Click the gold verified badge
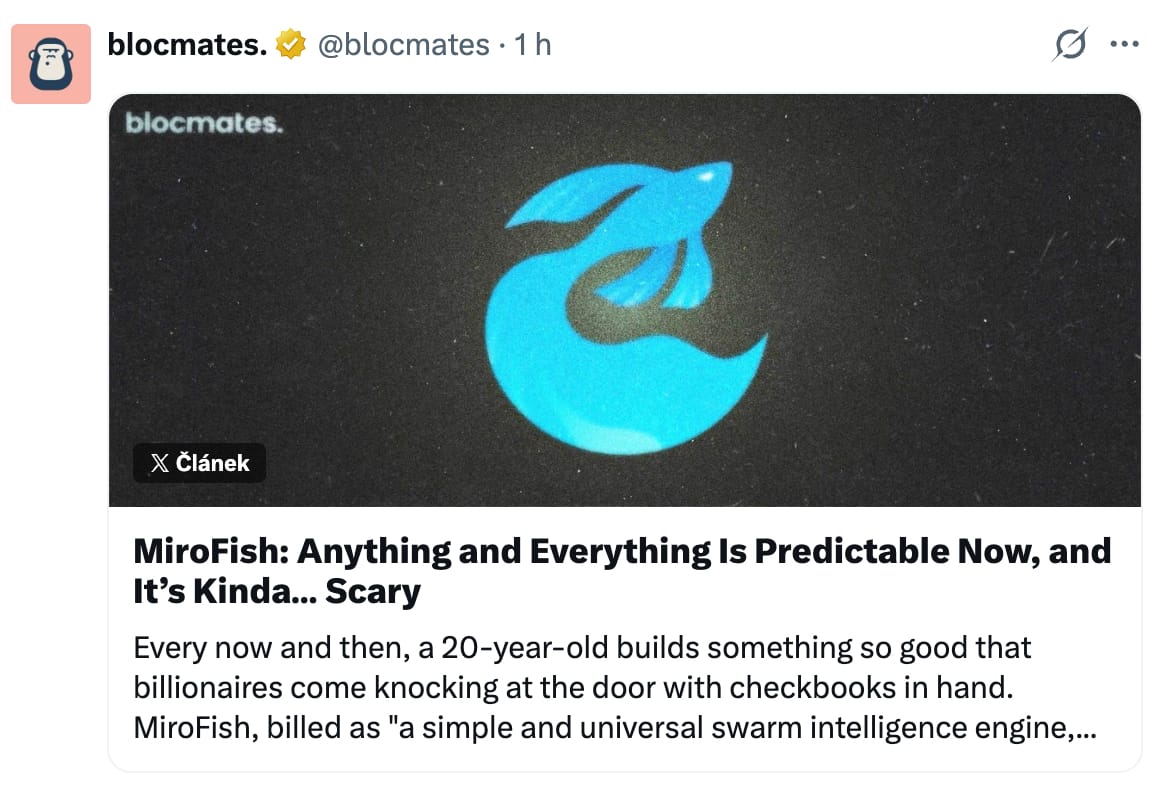Image resolution: width=1166 pixels, height=789 pixels. point(290,45)
